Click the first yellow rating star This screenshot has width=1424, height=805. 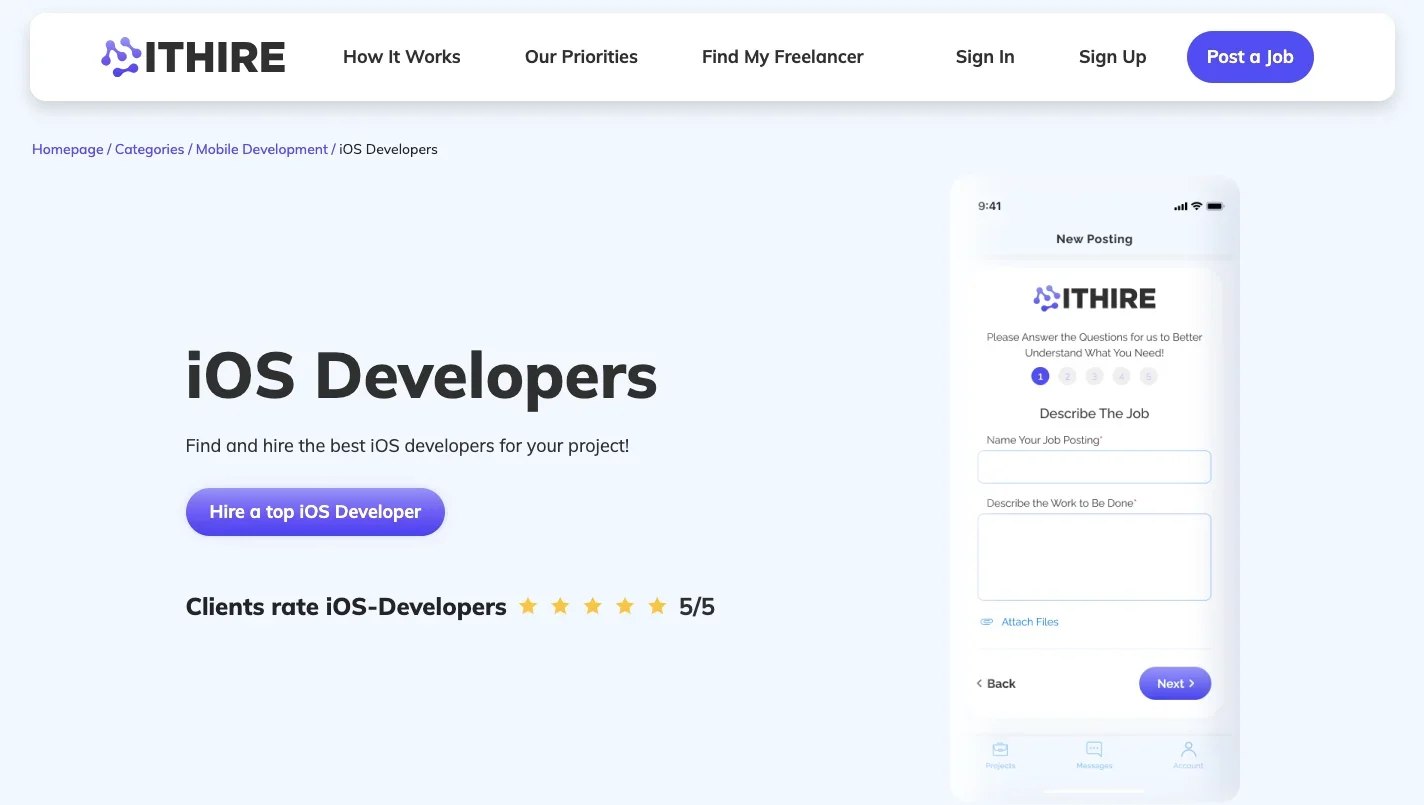(x=528, y=606)
